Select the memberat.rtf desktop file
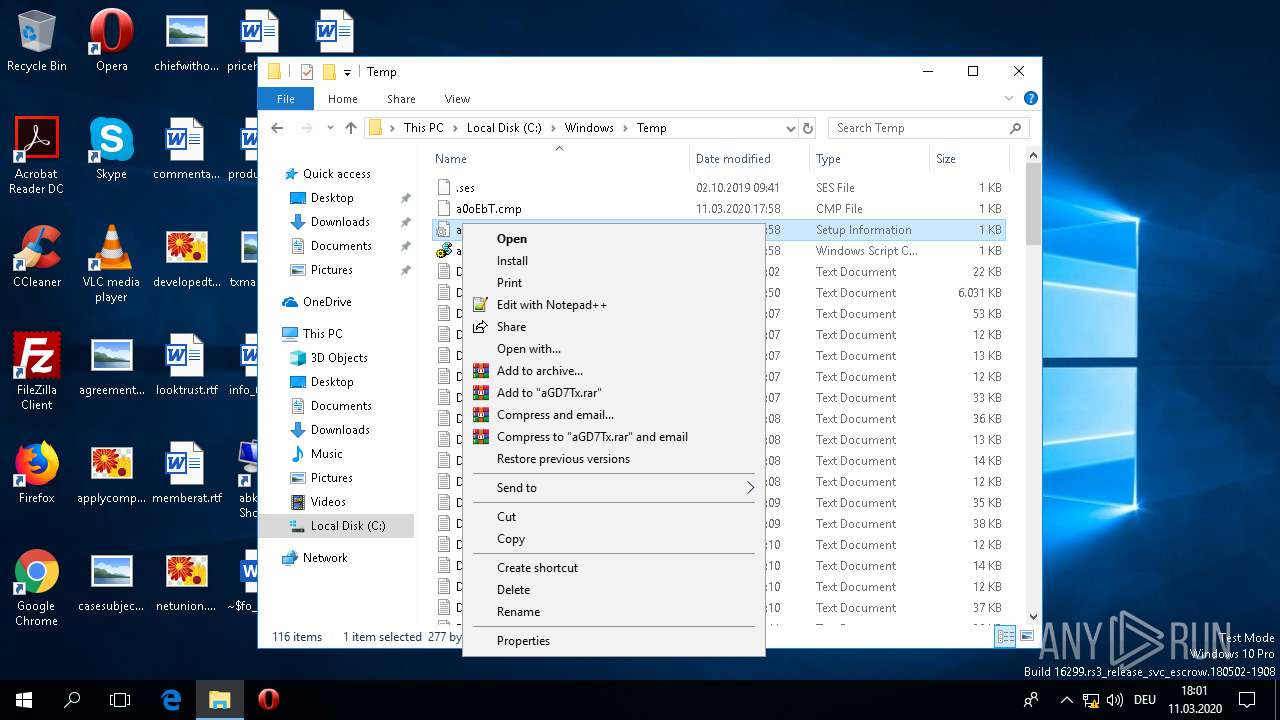Screen dimensions: 1280x720 point(186,473)
